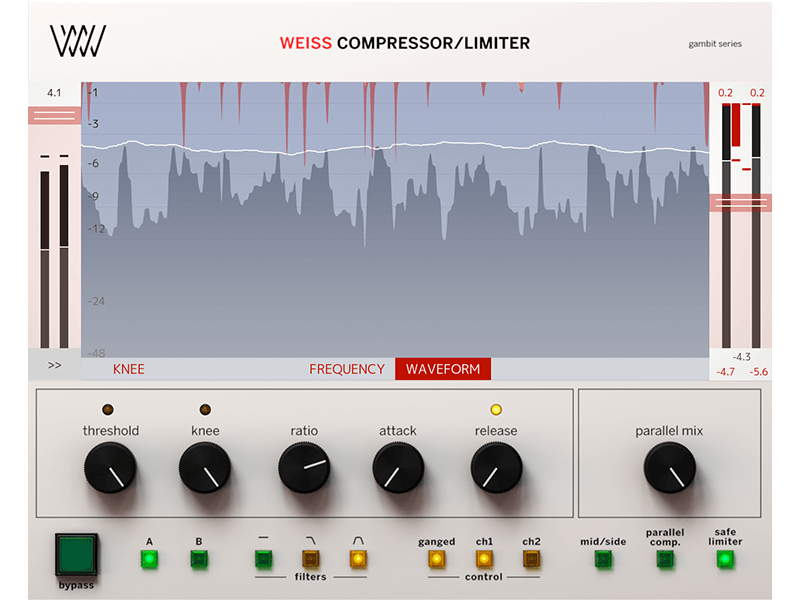Toggle mid/side mode button
Screen dimensions: 800x600
pyautogui.click(x=603, y=559)
